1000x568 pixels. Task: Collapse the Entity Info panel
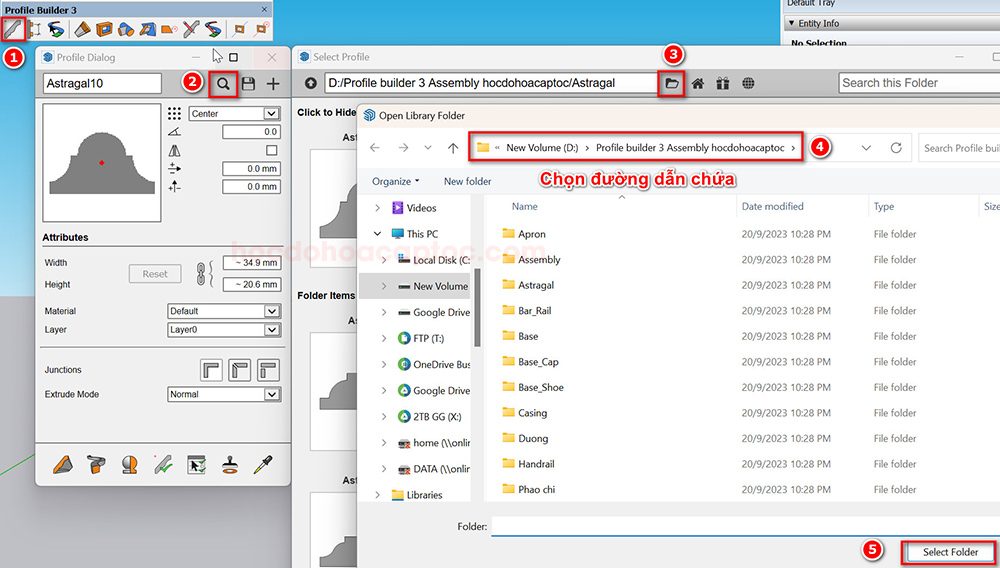[x=792, y=24]
